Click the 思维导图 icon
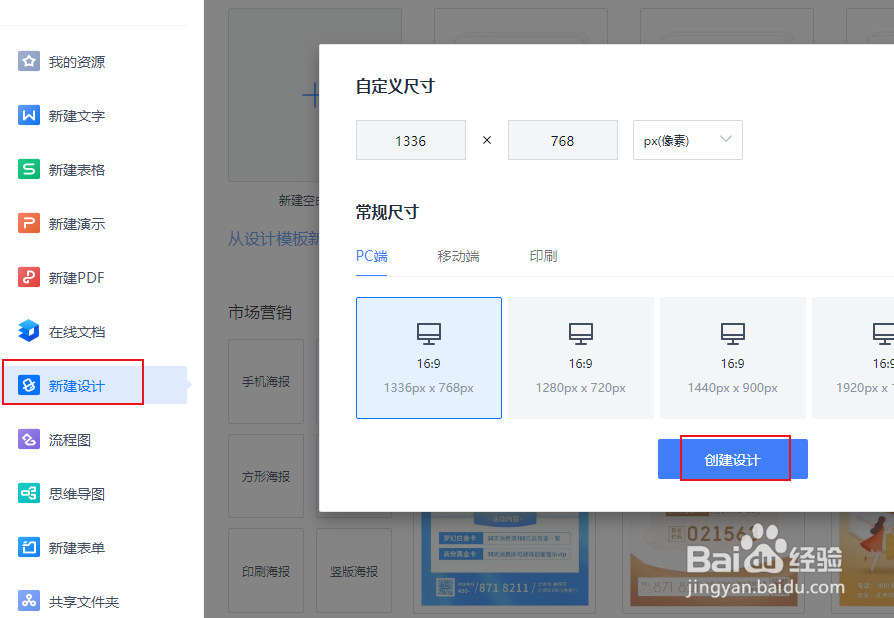Screen dimensions: 894x618 tap(29, 493)
